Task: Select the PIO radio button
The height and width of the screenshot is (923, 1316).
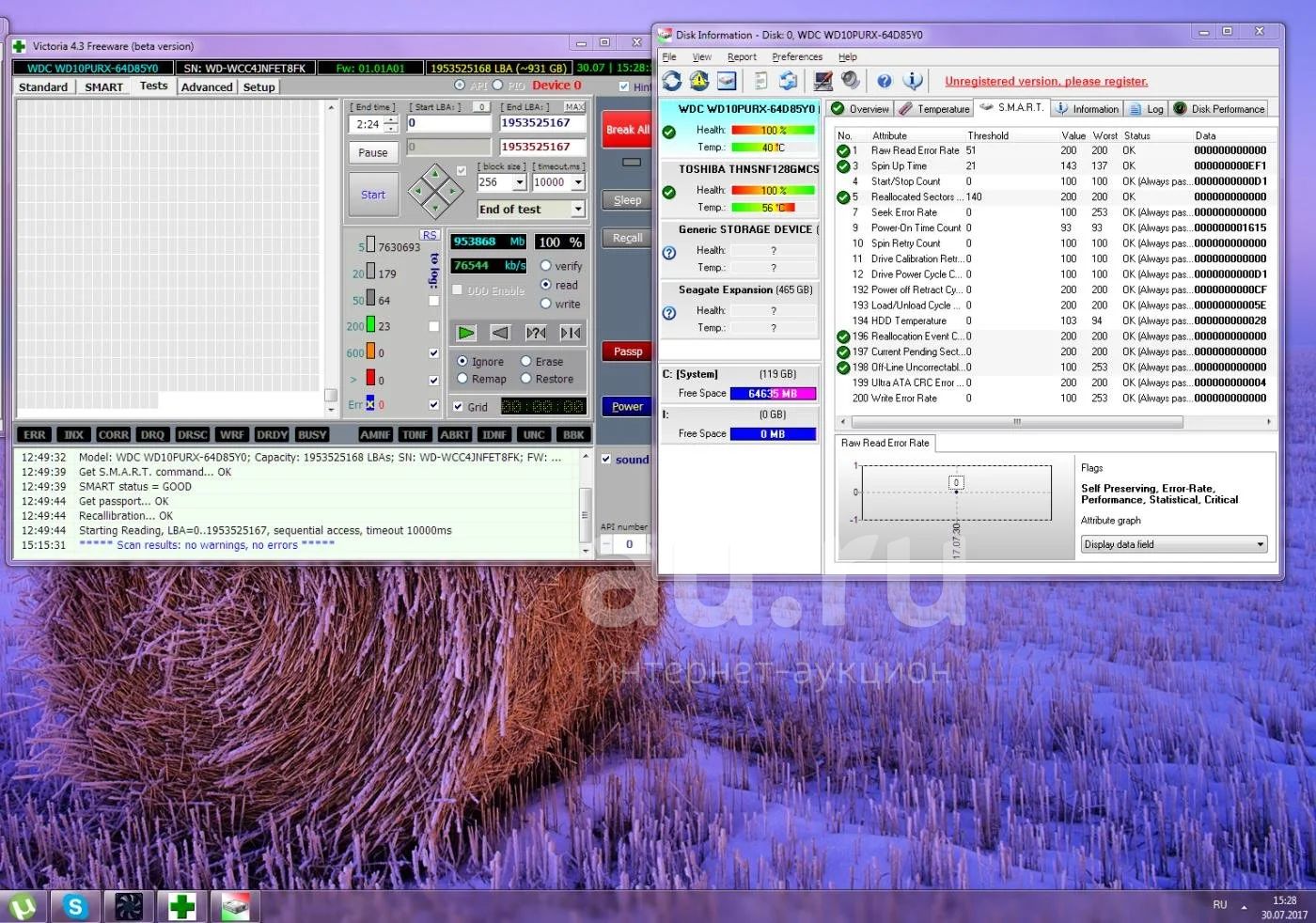Action: coord(498,86)
